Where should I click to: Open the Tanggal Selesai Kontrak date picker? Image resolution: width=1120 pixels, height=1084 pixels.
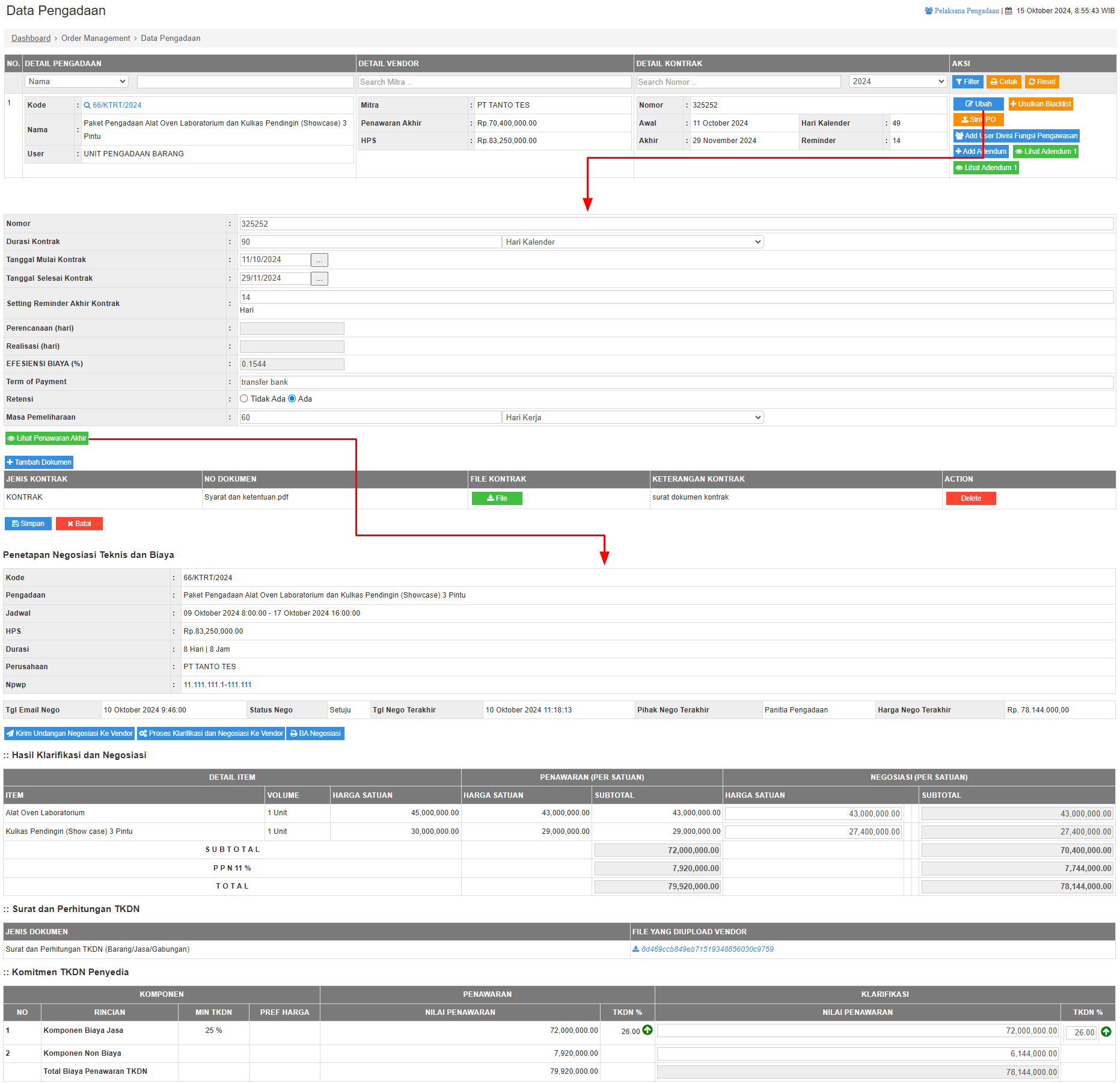click(x=319, y=279)
